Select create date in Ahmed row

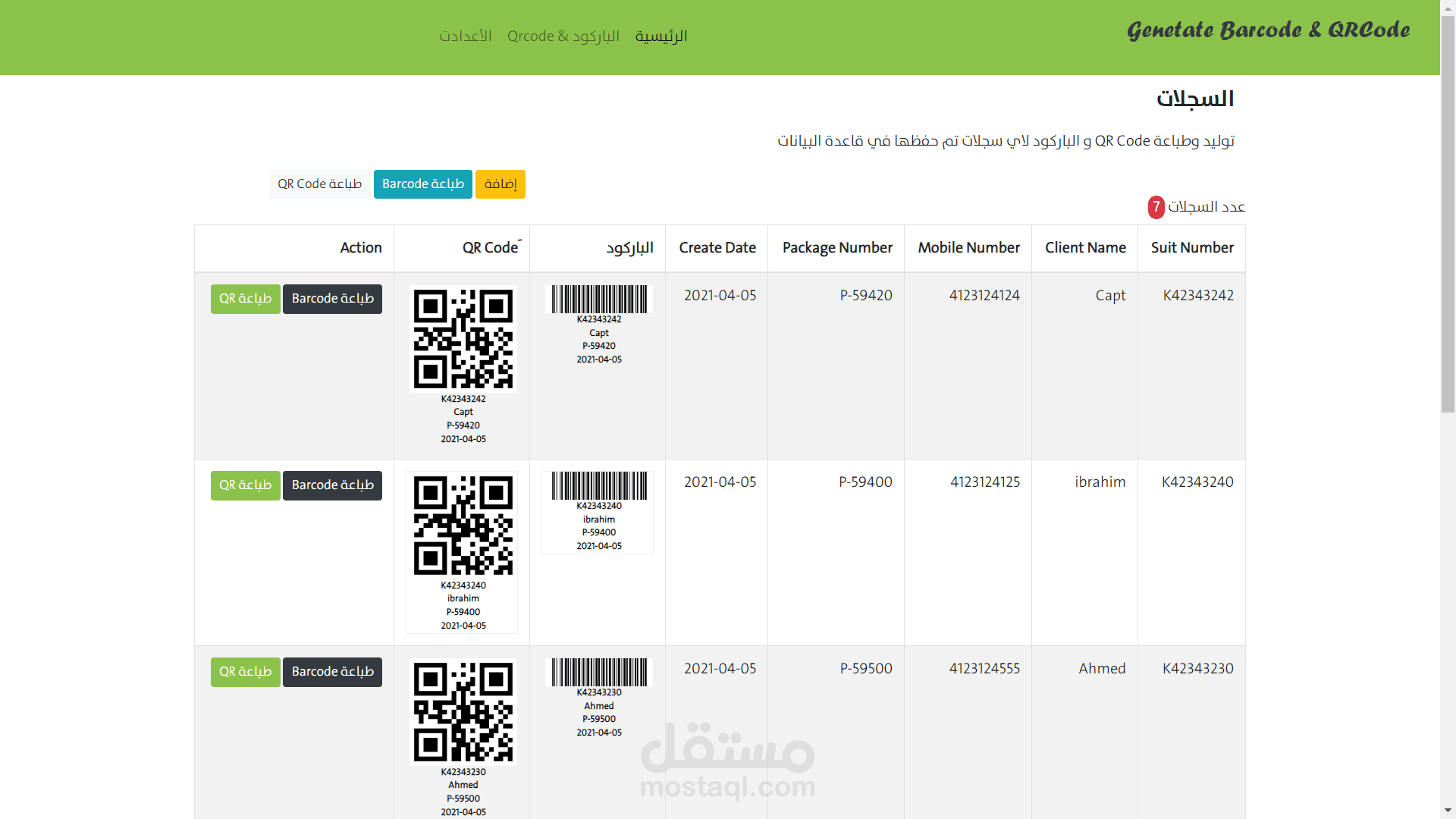(720, 669)
